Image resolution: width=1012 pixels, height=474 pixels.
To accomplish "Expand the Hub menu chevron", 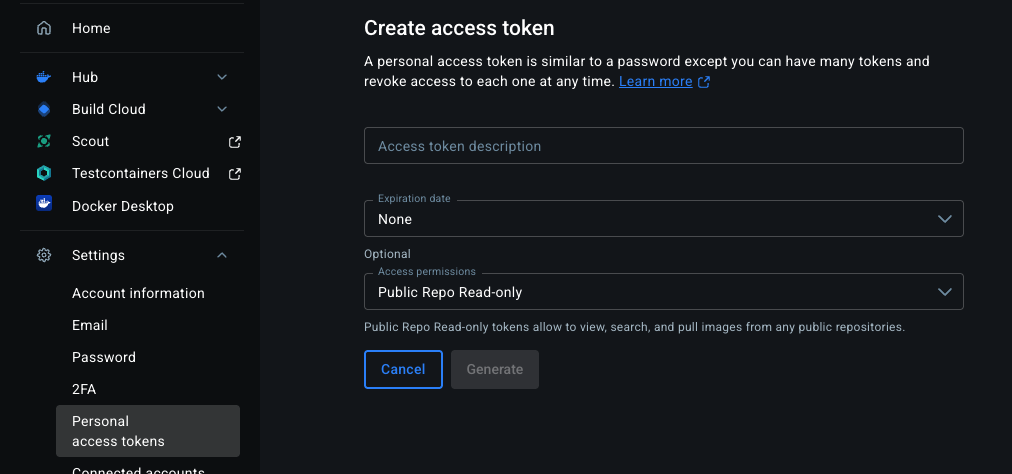I will (x=222, y=77).
